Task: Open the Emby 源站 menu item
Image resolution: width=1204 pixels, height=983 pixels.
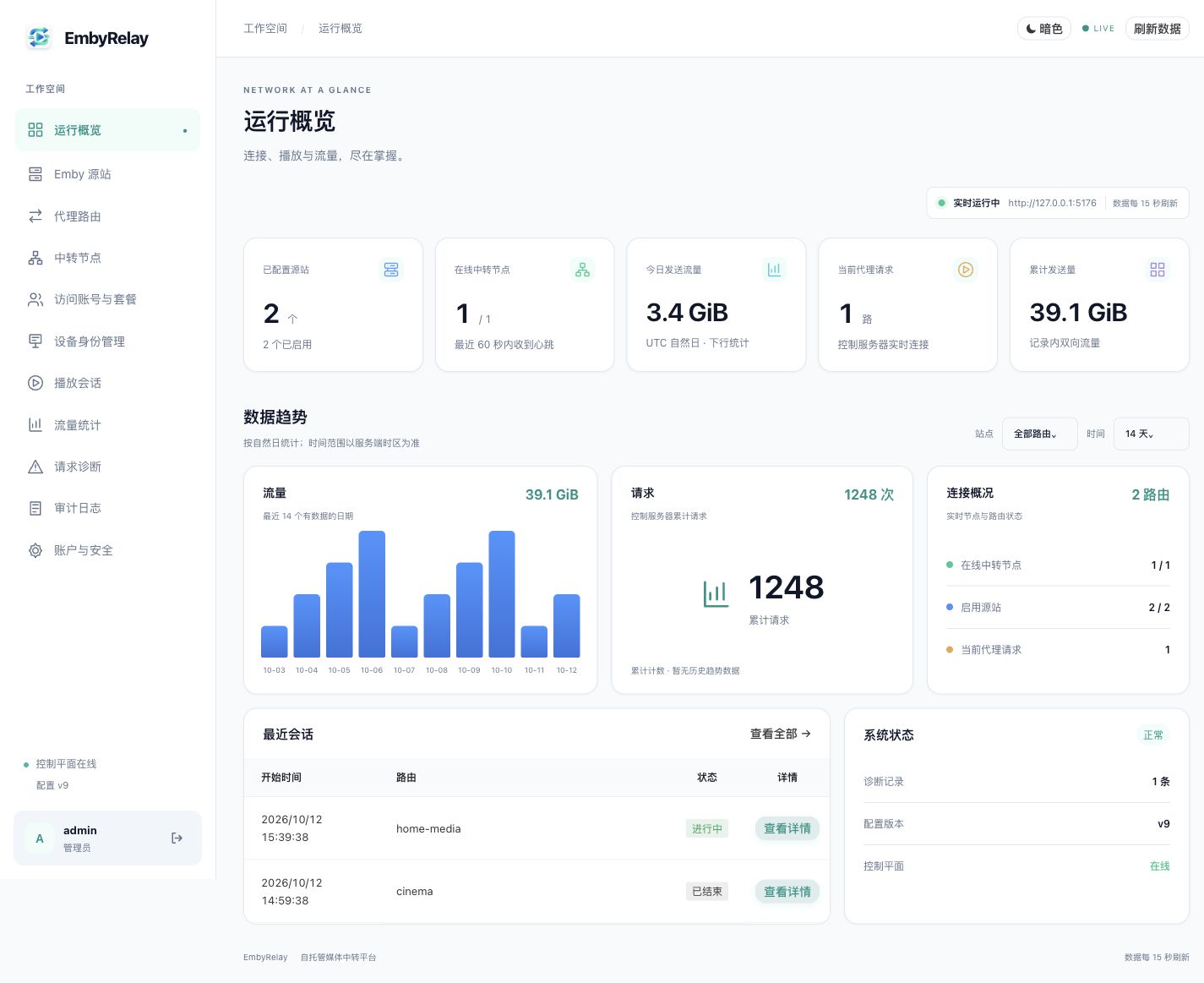Action: tap(107, 174)
